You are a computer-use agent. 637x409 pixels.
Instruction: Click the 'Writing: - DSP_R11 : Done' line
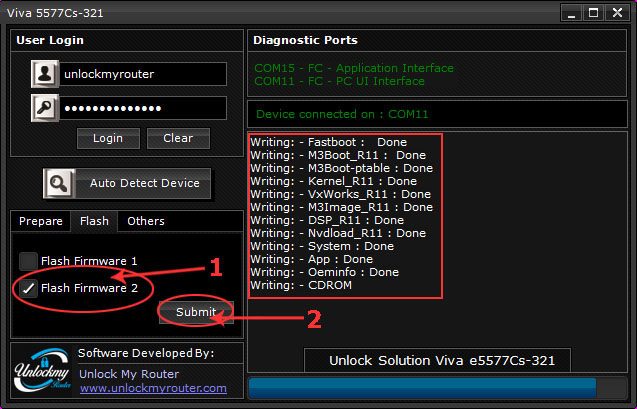coord(327,220)
